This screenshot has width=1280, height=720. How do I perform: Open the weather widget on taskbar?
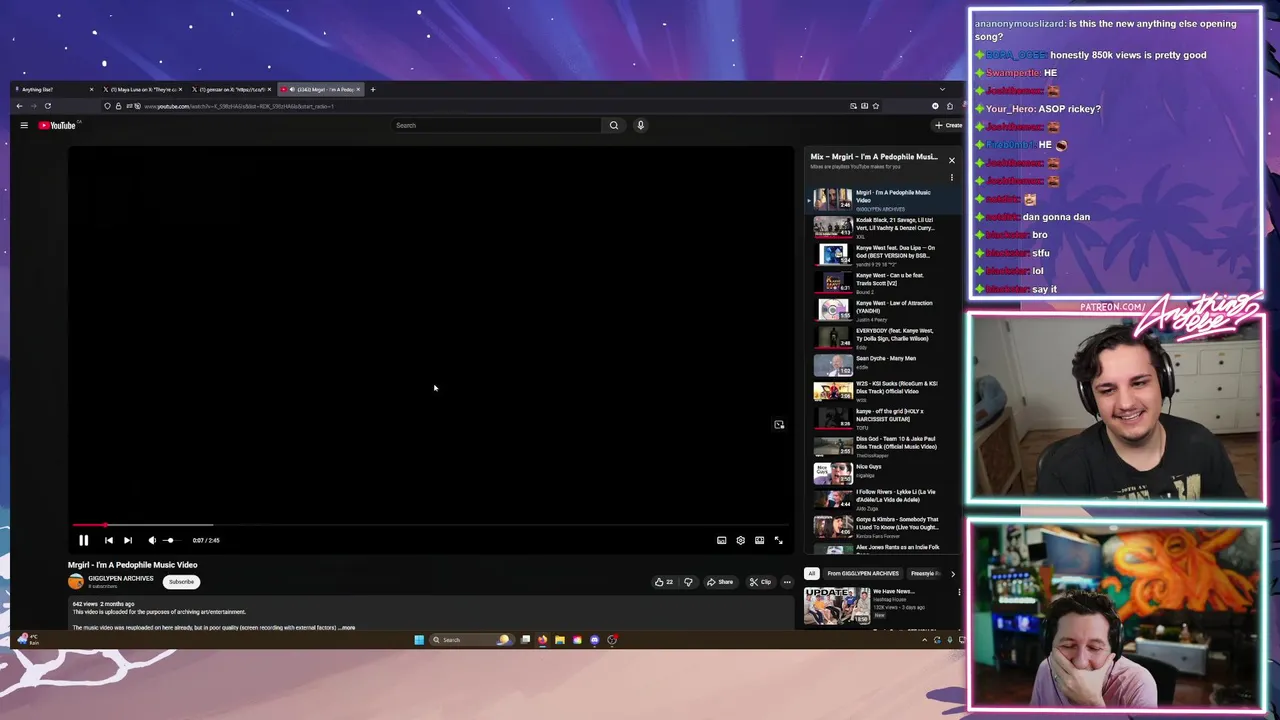(28, 640)
